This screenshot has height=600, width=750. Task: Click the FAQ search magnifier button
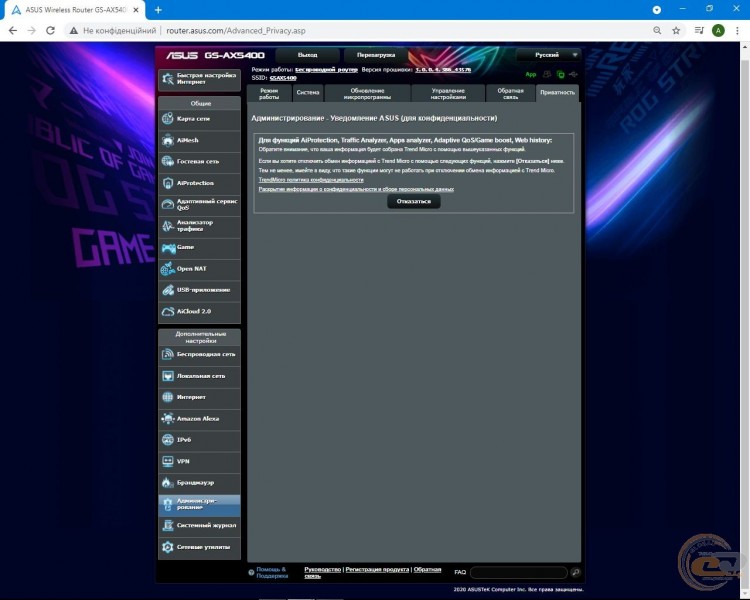(x=575, y=572)
